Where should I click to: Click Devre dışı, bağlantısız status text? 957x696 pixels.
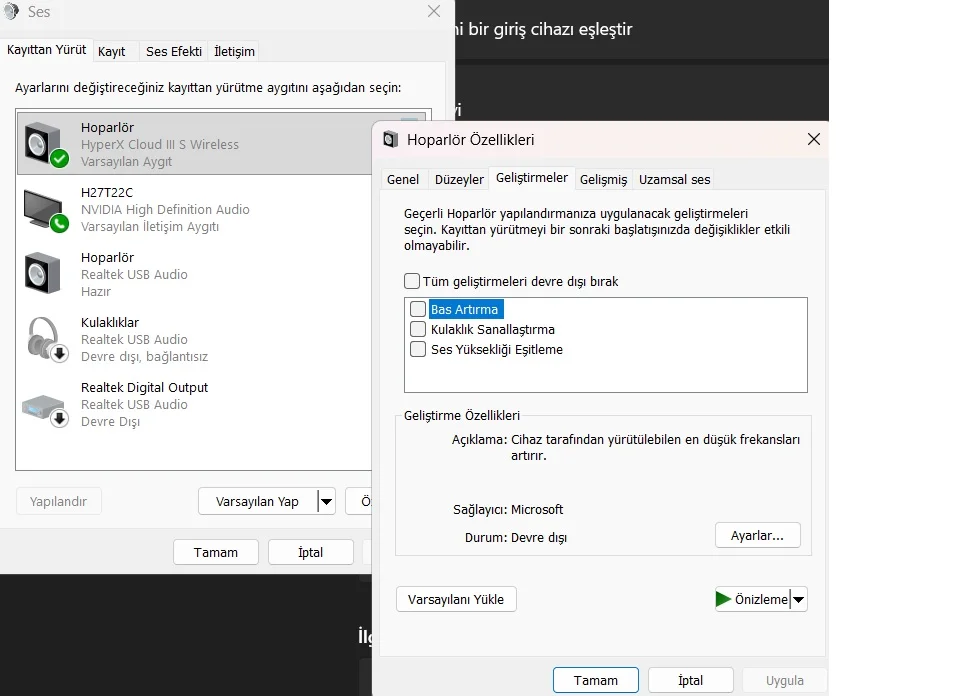tap(145, 357)
